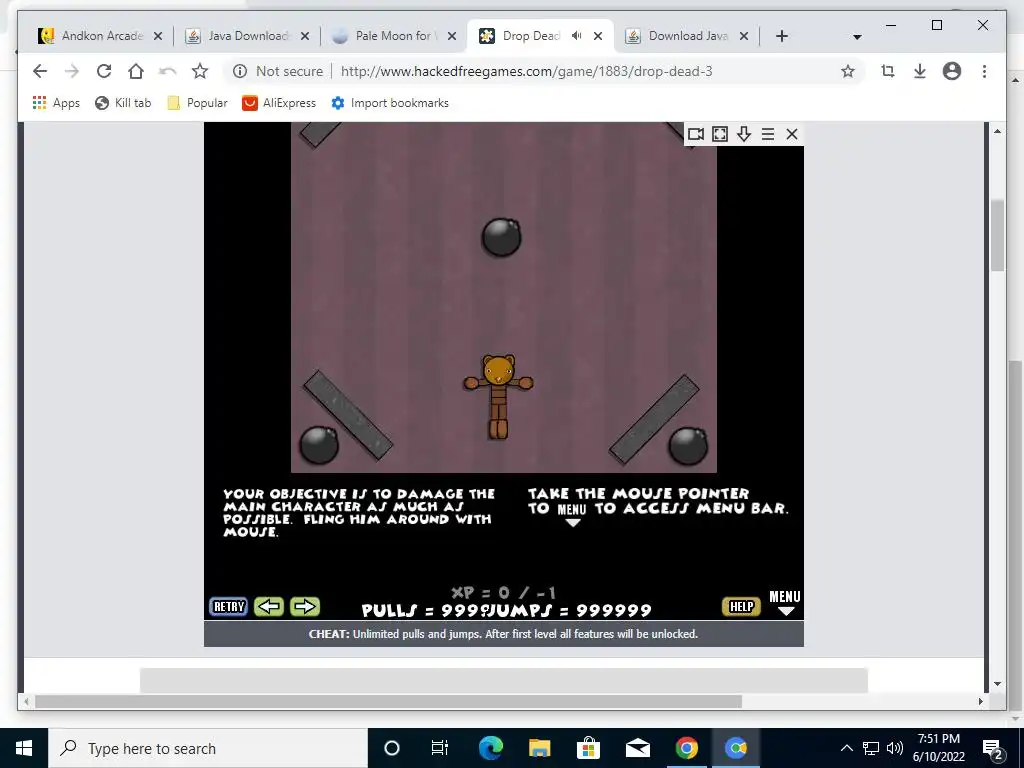Click Kill tab bookmark
The image size is (1024, 768).
point(123,103)
